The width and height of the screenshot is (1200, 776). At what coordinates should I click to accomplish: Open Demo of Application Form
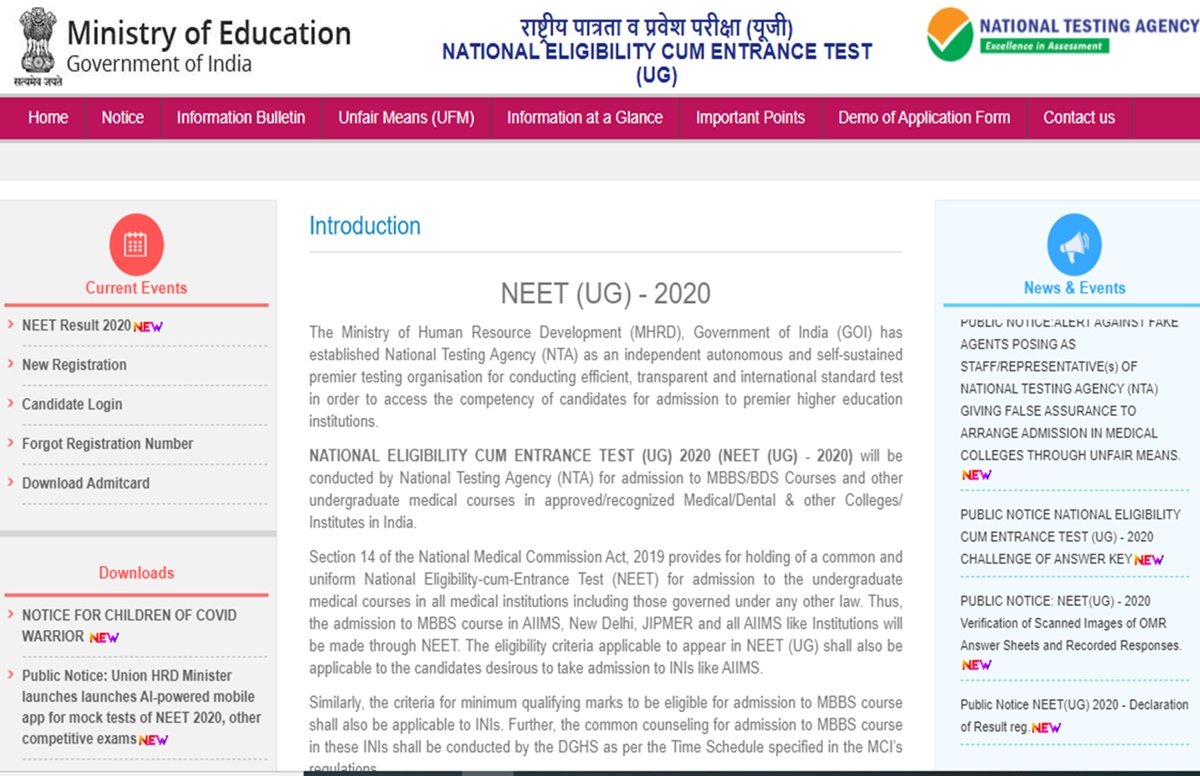coord(924,117)
